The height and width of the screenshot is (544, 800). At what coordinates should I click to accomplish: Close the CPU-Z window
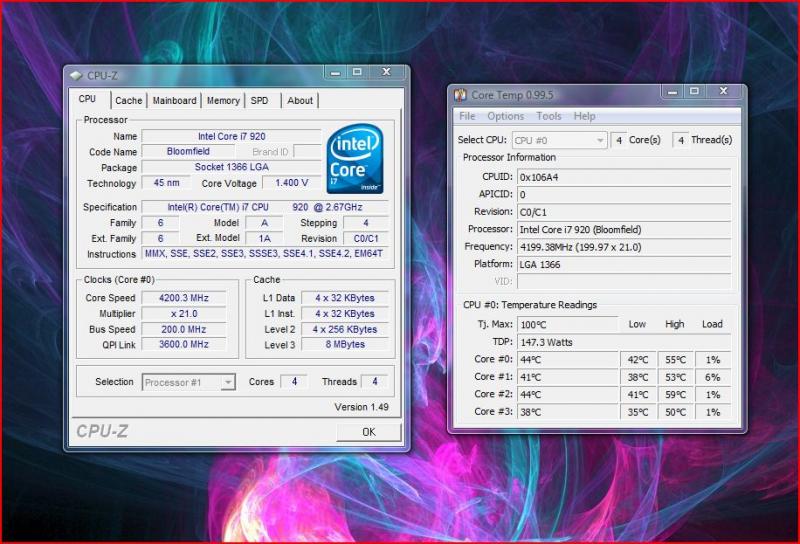coord(387,72)
